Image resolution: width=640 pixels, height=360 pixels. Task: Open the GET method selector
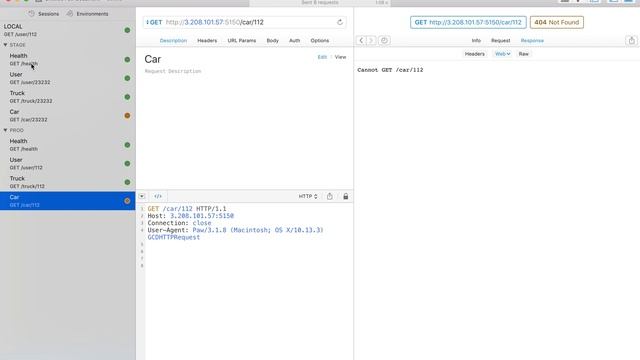point(154,22)
